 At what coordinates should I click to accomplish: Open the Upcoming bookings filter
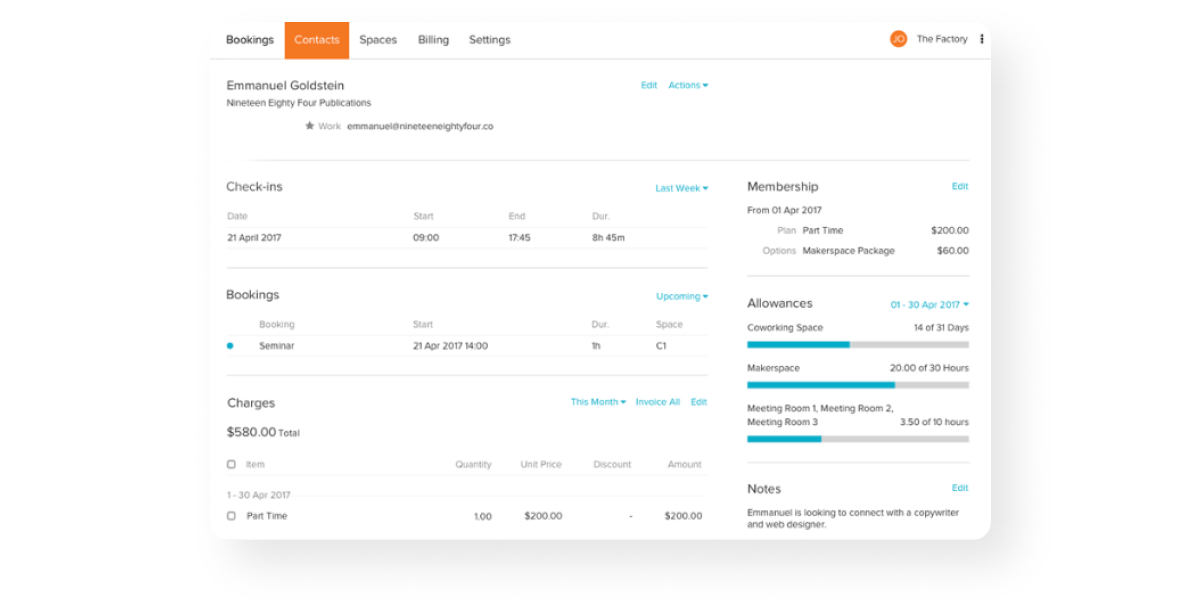[681, 296]
